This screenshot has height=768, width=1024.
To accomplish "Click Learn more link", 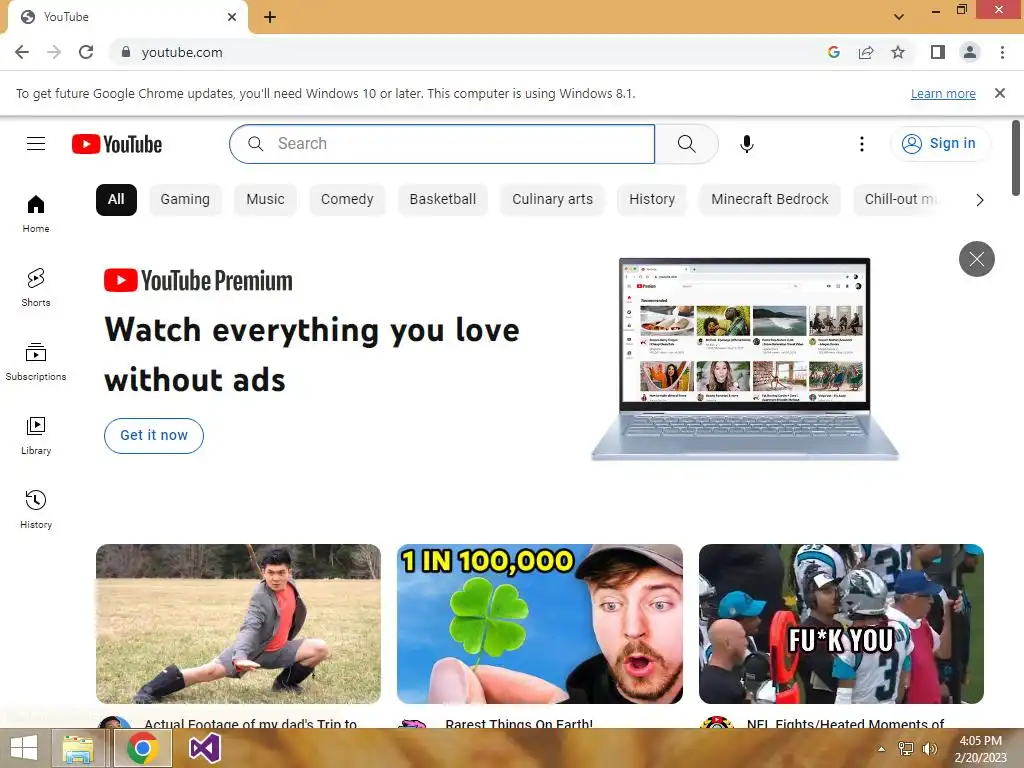I will coord(943,93).
